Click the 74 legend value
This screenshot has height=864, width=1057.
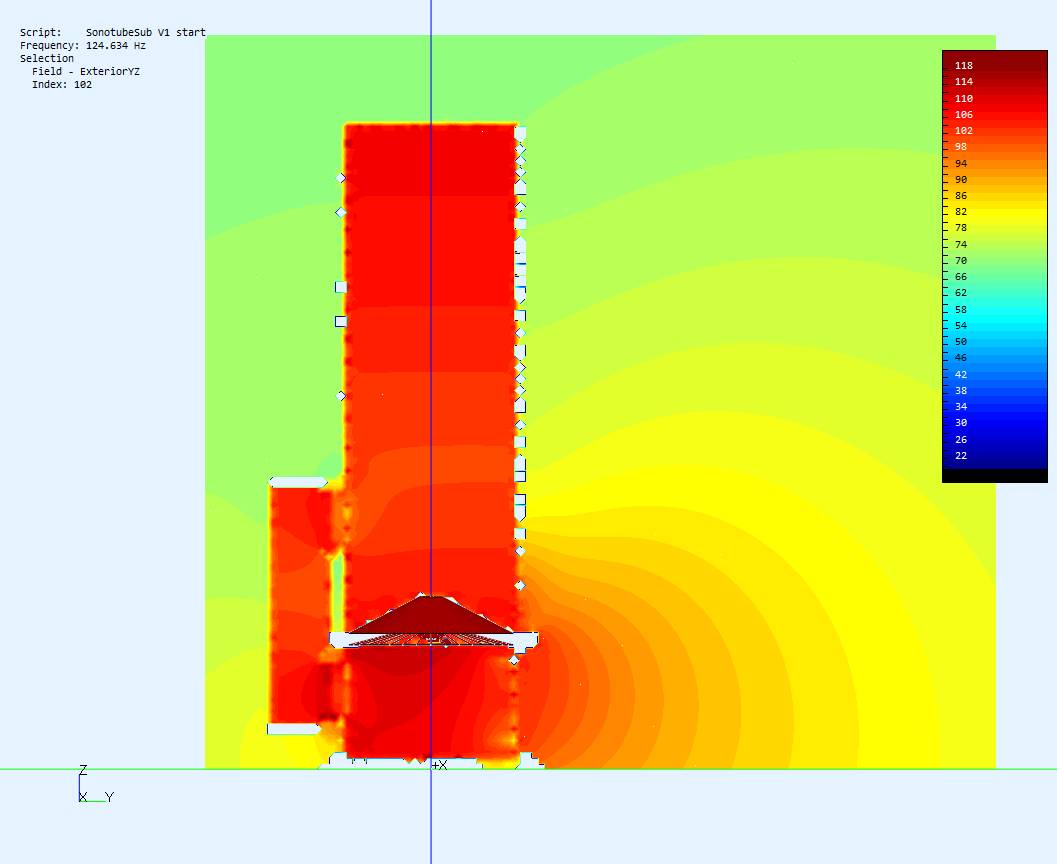961,244
